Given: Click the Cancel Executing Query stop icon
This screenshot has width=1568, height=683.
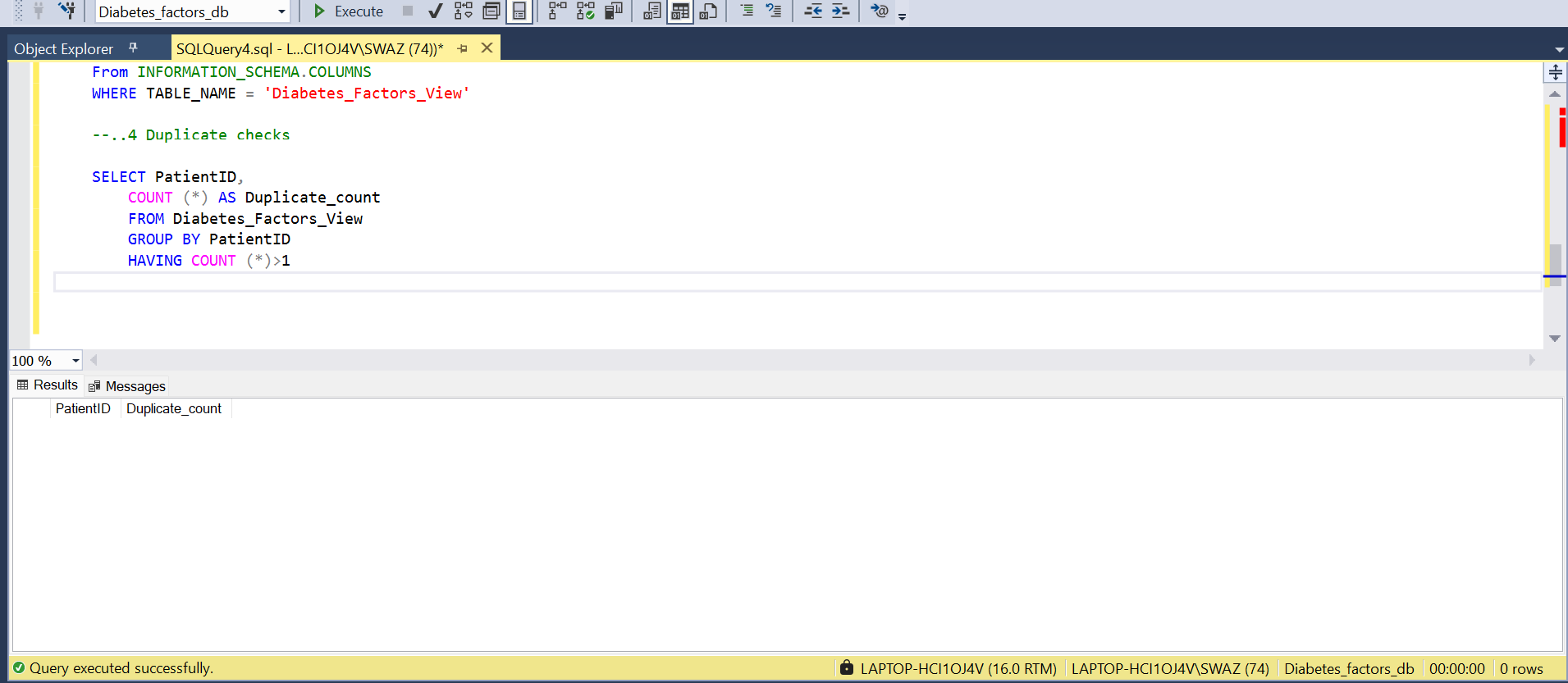Looking at the screenshot, I should click(408, 11).
